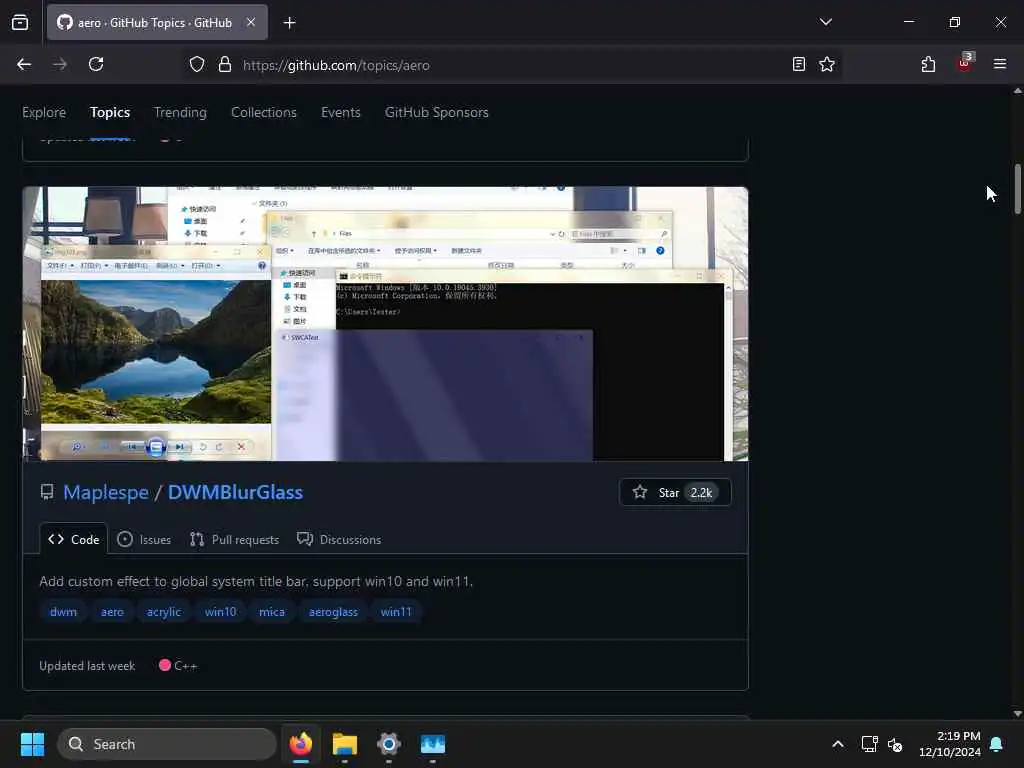Select the aero topic tag
Screen dimensions: 1024x768
pyautogui.click(x=112, y=612)
